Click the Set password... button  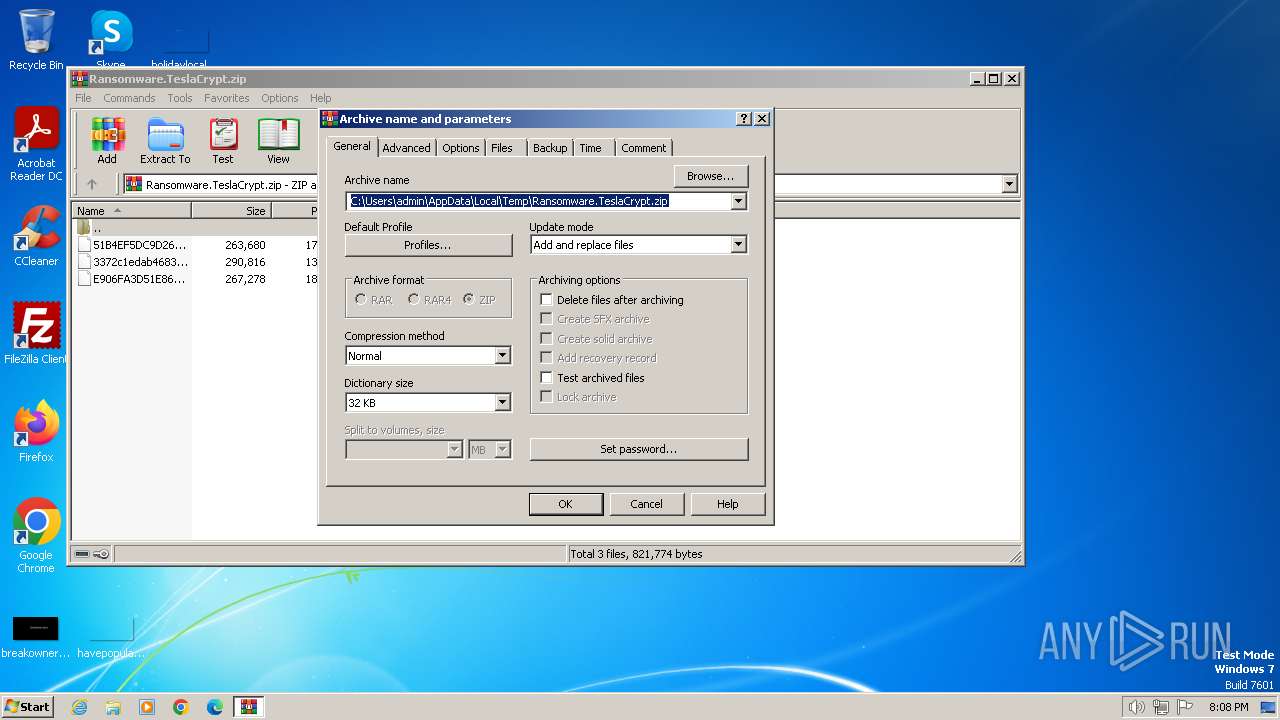tap(639, 449)
